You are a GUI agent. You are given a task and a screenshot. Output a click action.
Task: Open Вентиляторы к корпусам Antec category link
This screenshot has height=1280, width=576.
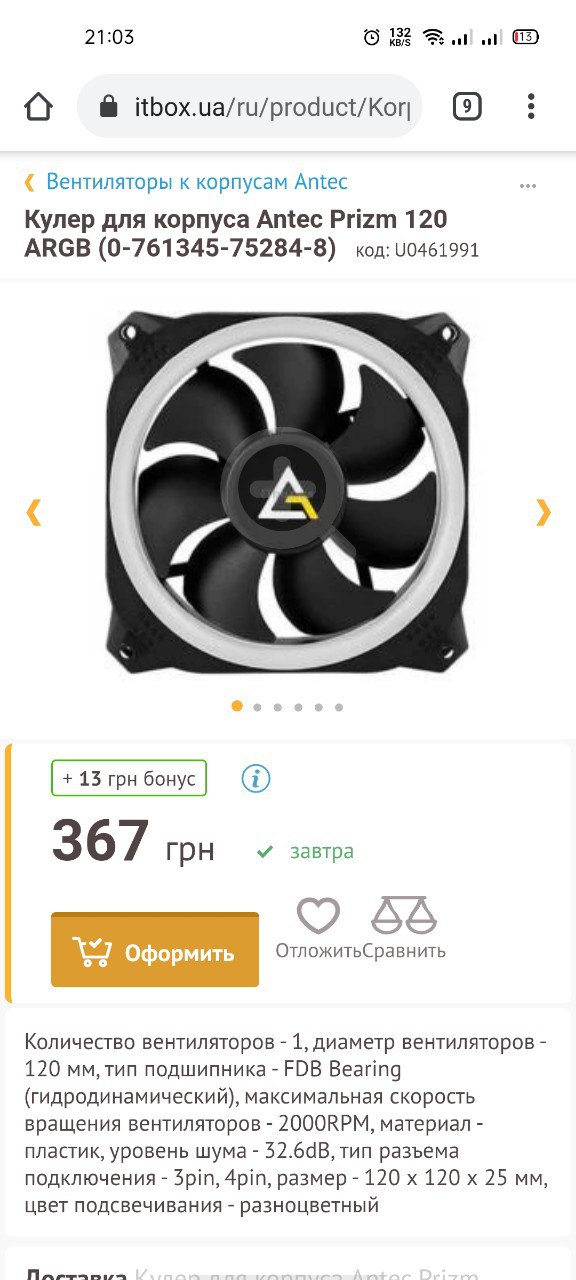[x=197, y=182]
